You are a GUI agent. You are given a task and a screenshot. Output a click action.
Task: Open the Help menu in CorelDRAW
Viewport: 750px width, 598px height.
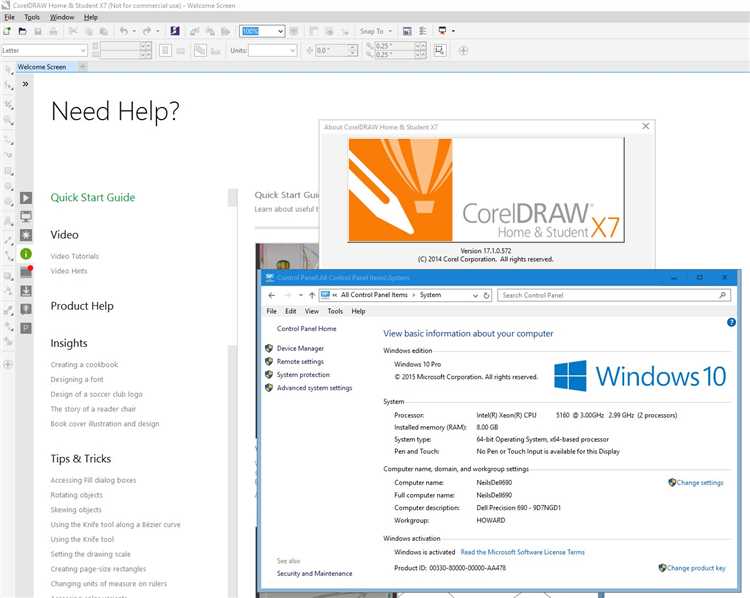click(91, 17)
